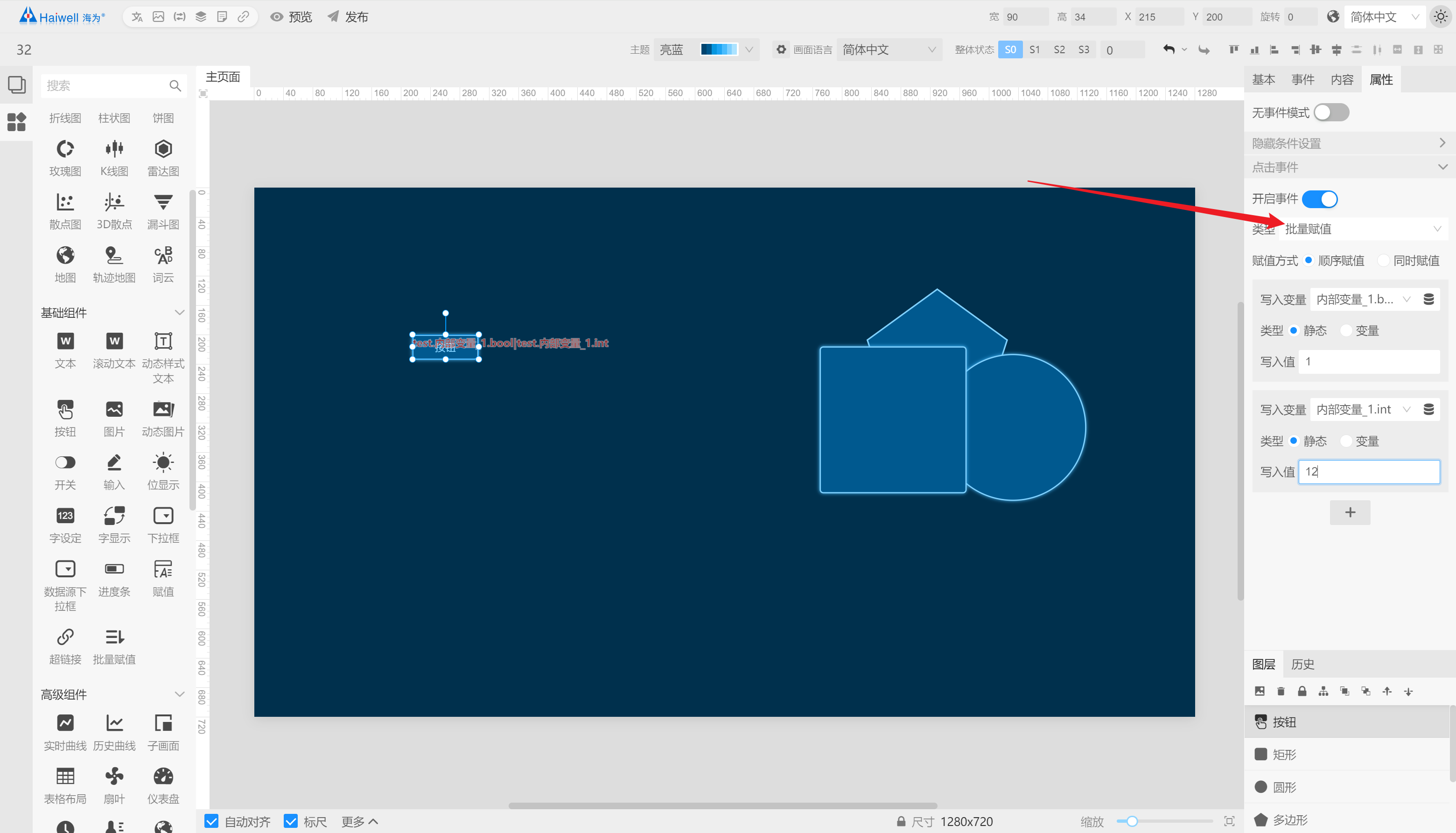Select the 字设定 word setting component

(x=65, y=525)
